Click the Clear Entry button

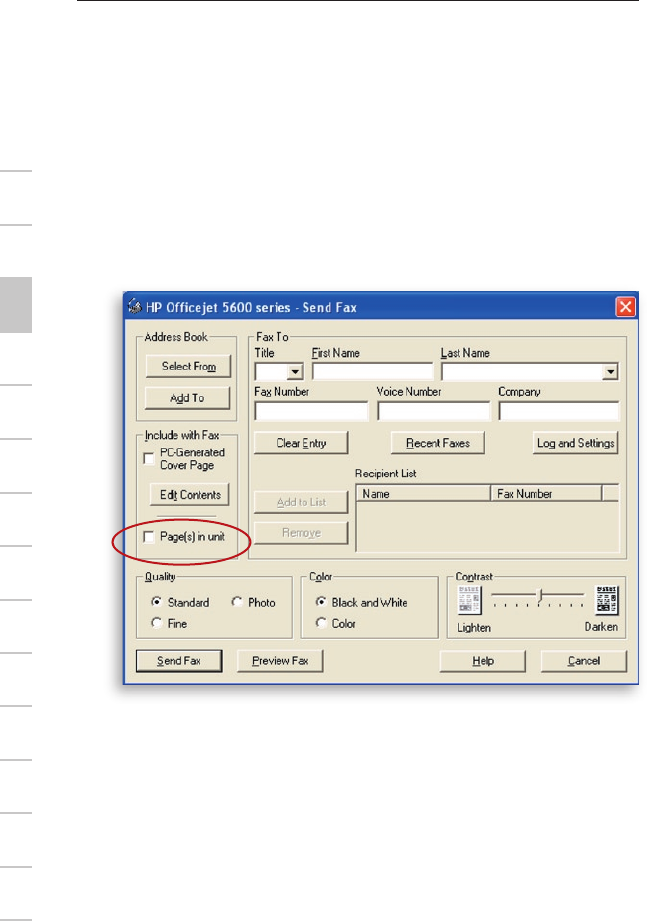[301, 443]
